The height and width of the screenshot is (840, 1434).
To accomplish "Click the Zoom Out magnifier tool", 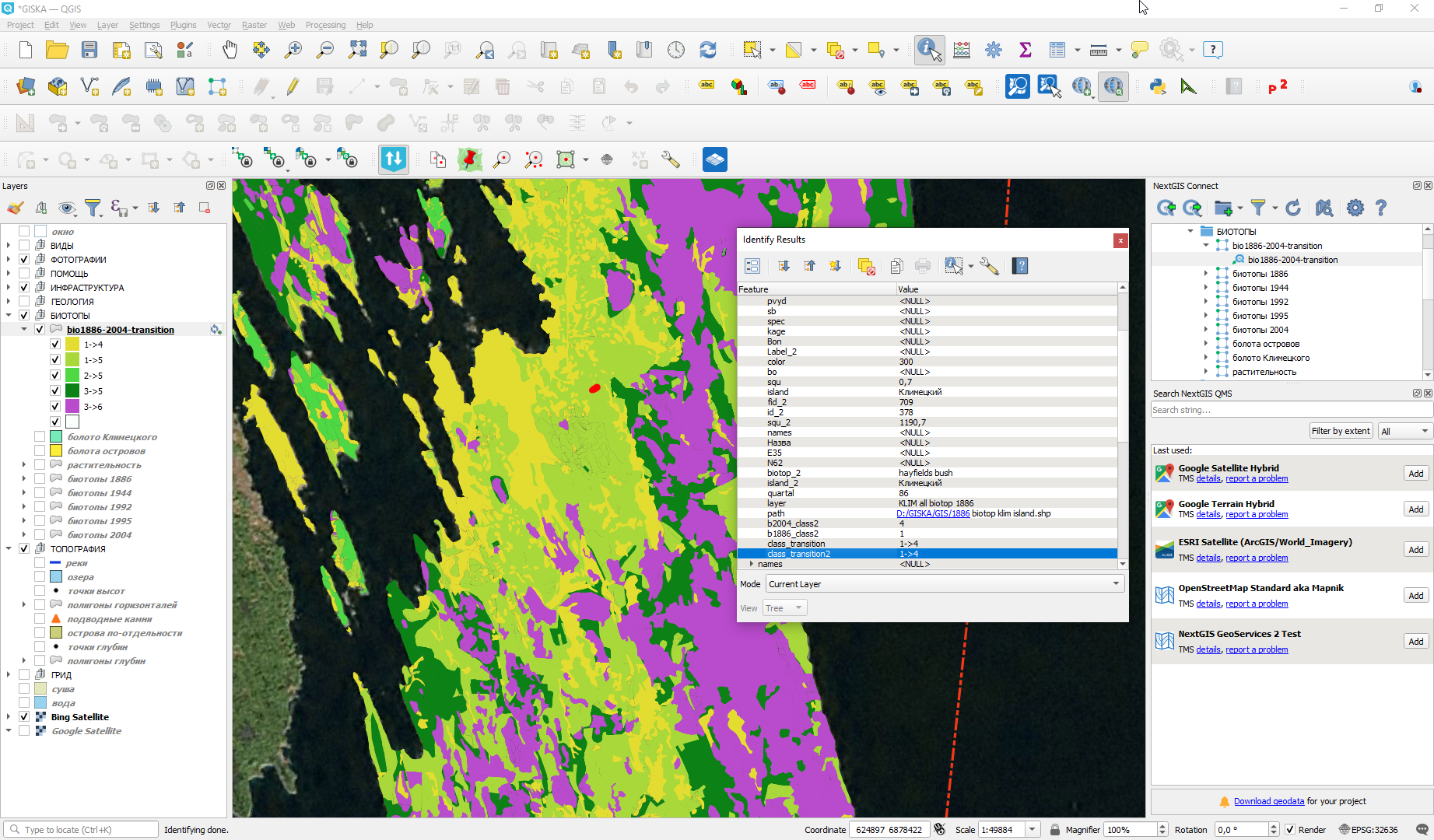I will 325,50.
